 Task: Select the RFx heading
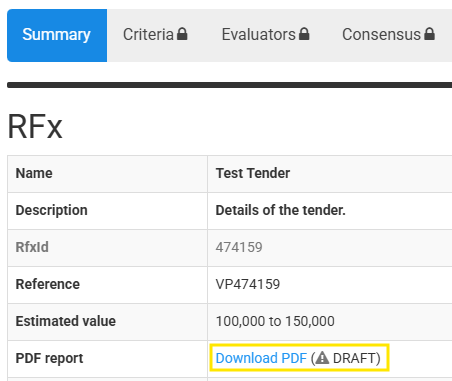35,127
